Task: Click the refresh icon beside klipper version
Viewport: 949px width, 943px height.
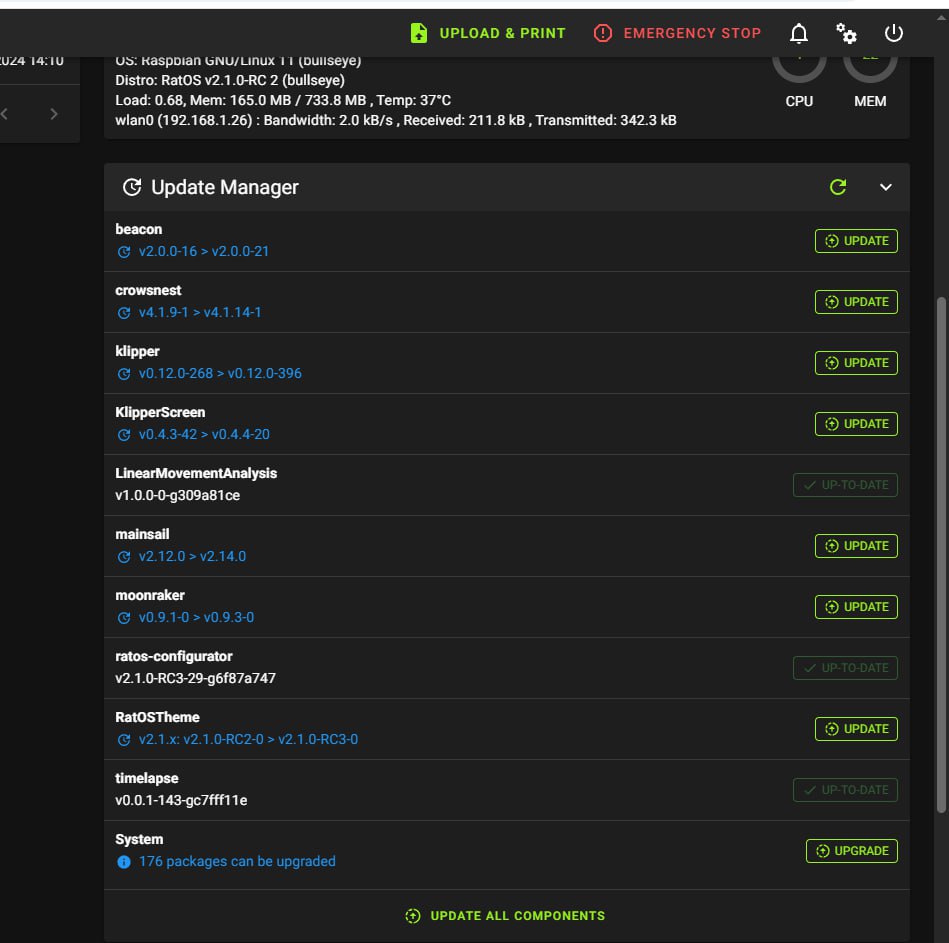Action: pos(124,374)
